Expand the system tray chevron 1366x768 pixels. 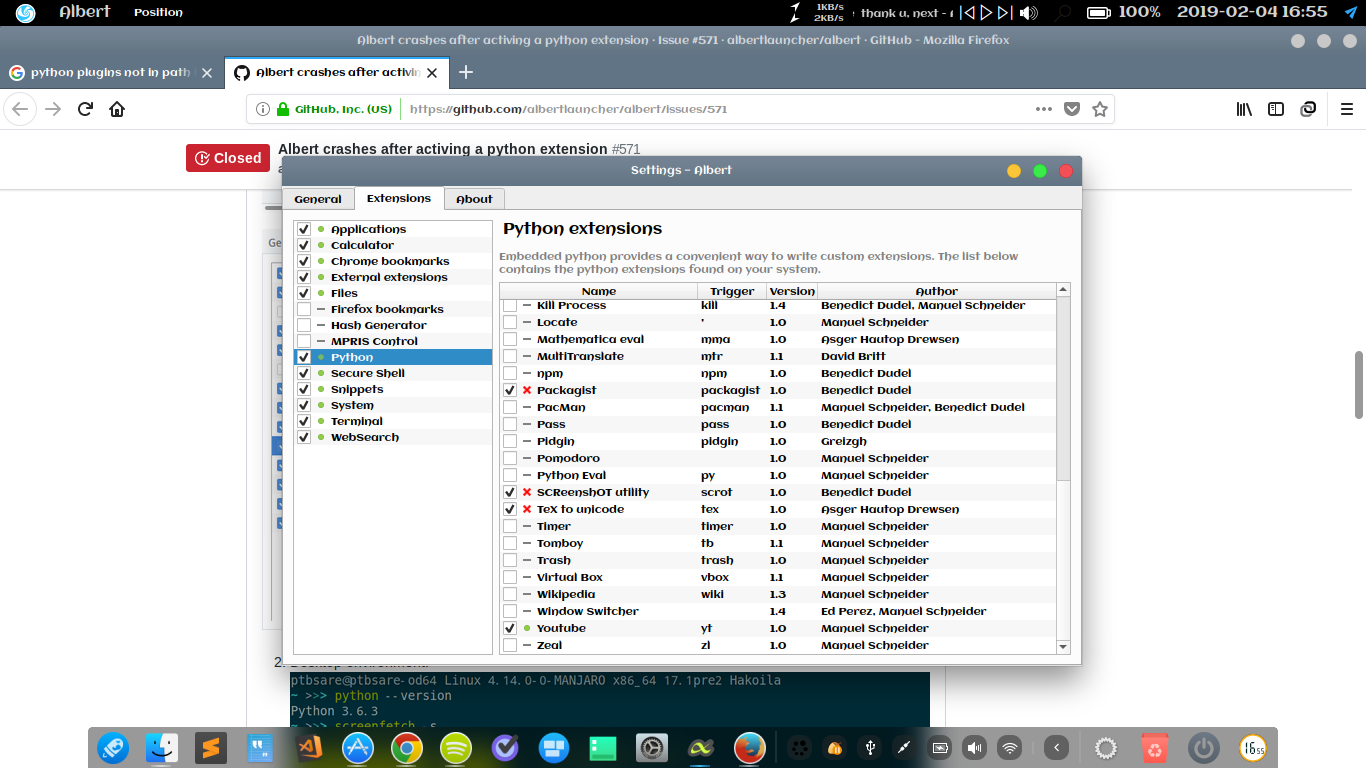point(1055,747)
